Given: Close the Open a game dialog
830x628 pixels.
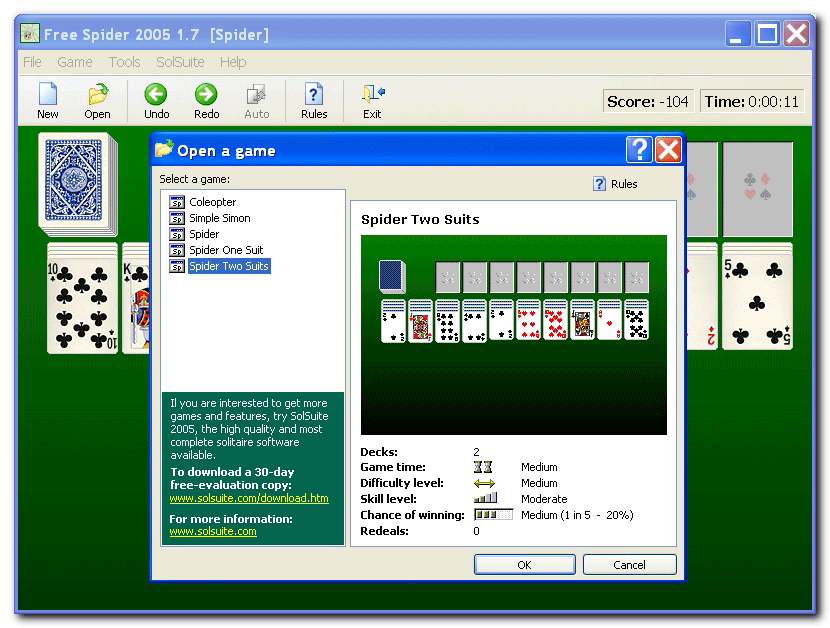Looking at the screenshot, I should pyautogui.click(x=668, y=150).
